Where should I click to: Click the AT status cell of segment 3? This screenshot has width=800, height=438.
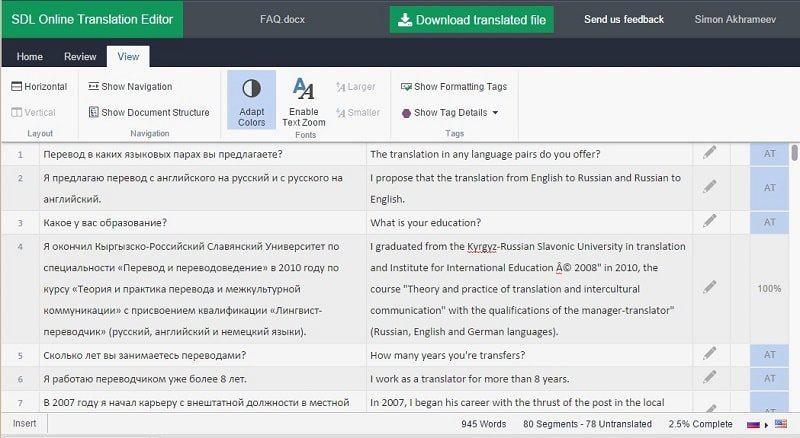pyautogui.click(x=769, y=222)
